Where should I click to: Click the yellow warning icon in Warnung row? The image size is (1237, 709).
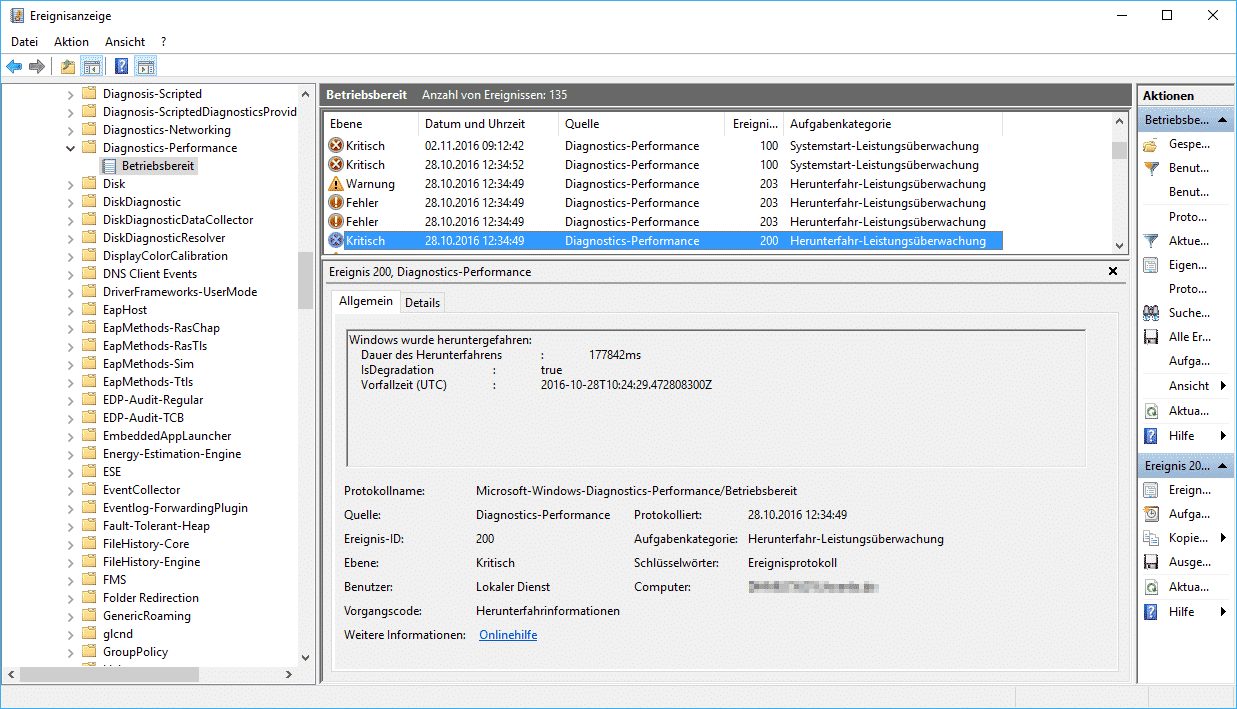(x=336, y=184)
